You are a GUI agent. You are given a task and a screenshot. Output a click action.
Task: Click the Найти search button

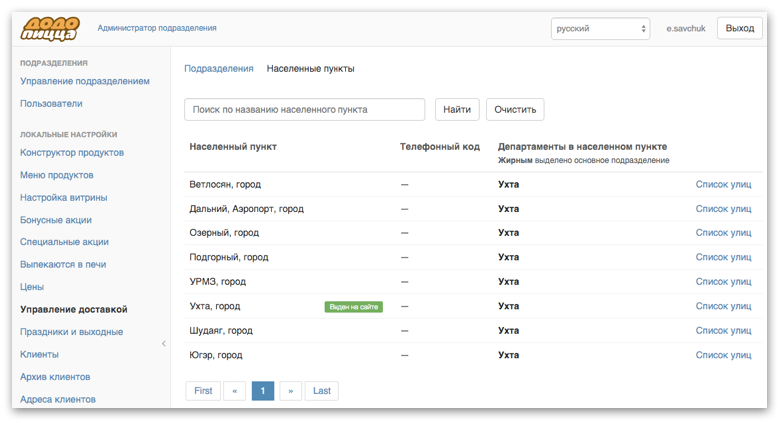(x=457, y=109)
